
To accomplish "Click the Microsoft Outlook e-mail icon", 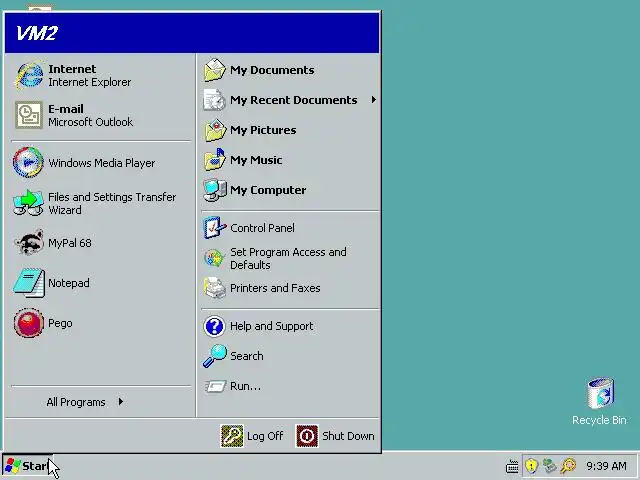I will 29,115.
